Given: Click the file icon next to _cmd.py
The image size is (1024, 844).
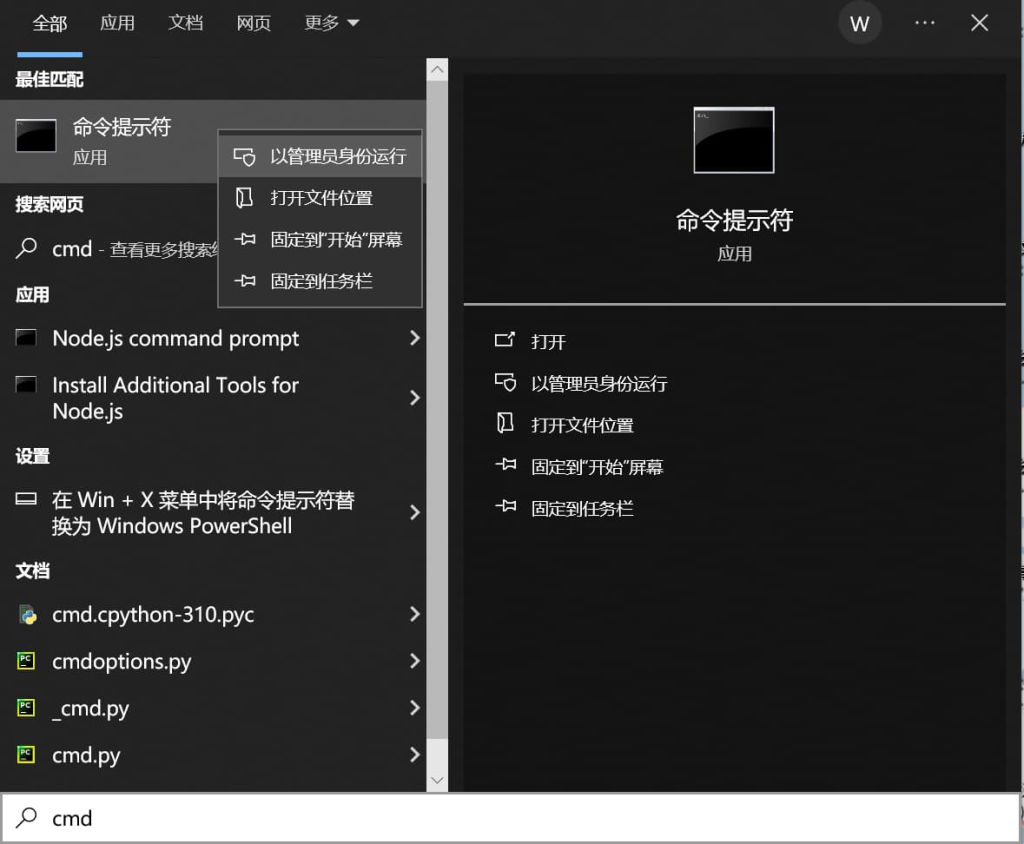Looking at the screenshot, I should point(26,709).
